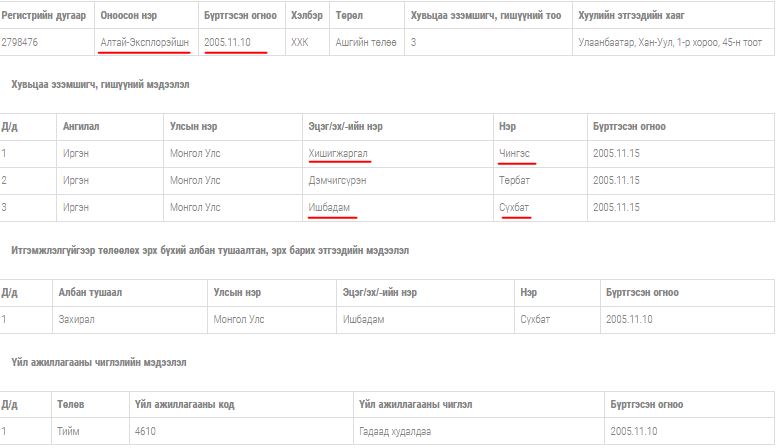778x448 pixels.
Task: Click the Улаанбаатар, Хан-Уул address cell
Action: click(x=669, y=43)
